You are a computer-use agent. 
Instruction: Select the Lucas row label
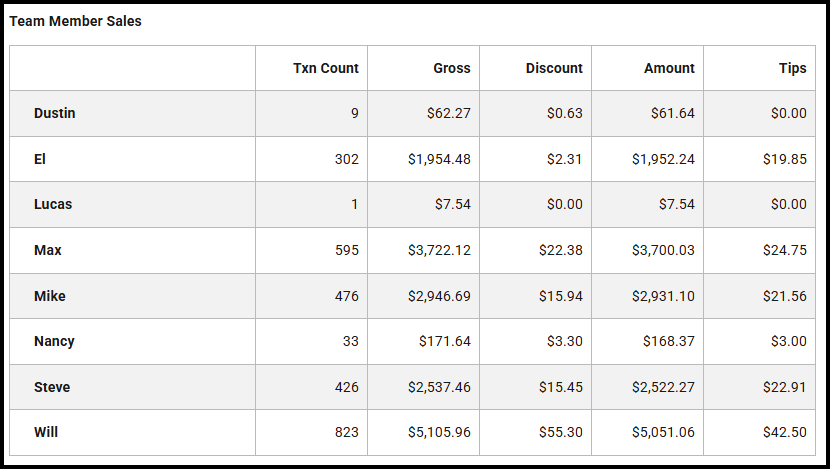pos(53,204)
